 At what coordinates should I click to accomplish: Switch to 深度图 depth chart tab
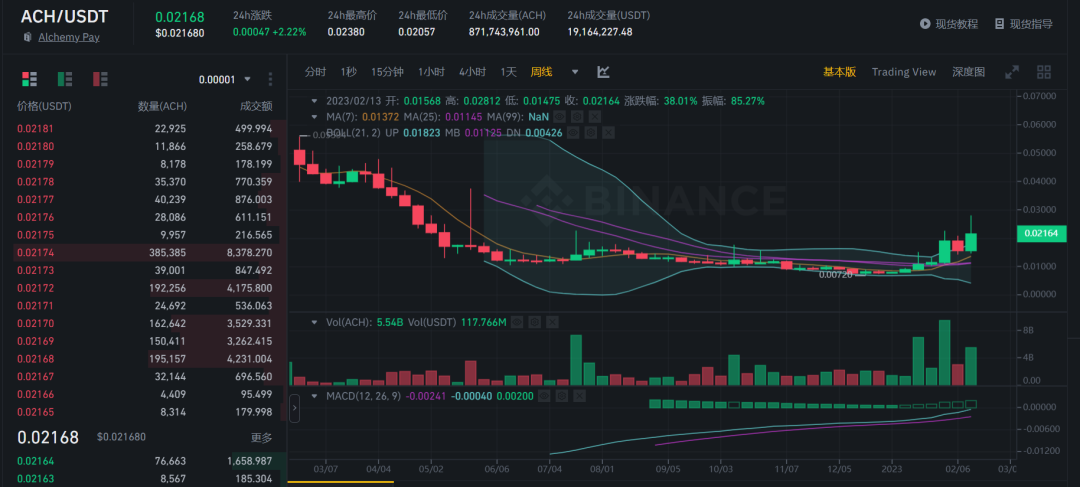coord(968,72)
